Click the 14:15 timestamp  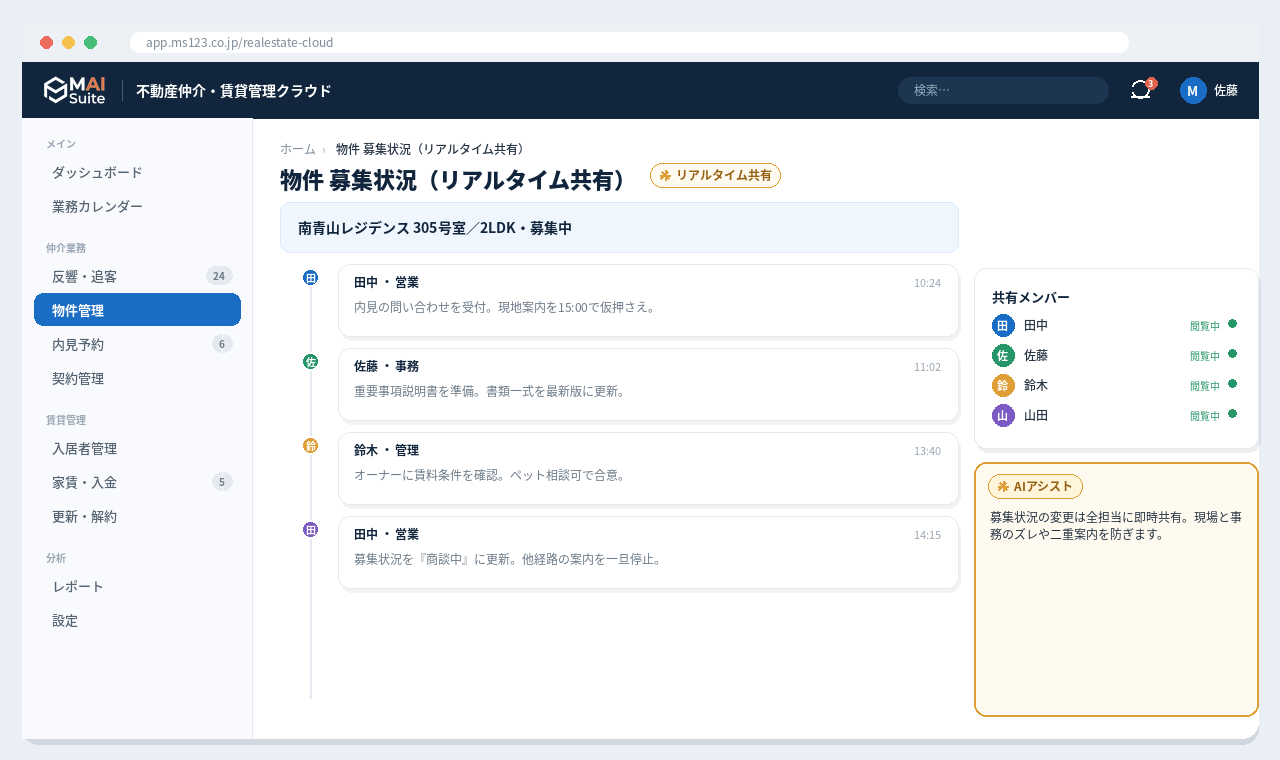[x=927, y=535]
